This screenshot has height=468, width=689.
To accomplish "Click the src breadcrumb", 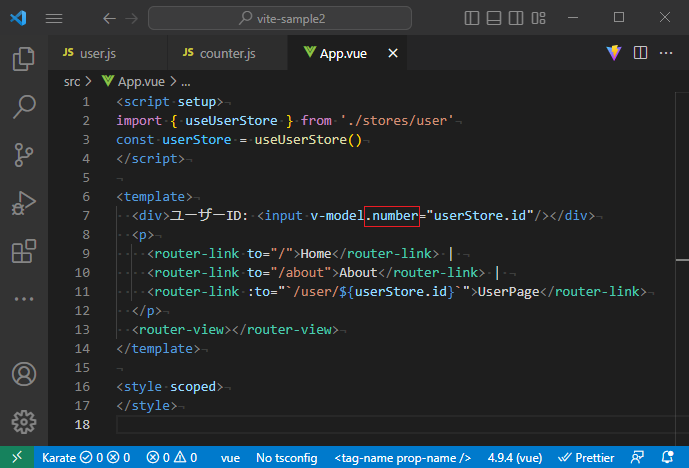I will pos(72,82).
